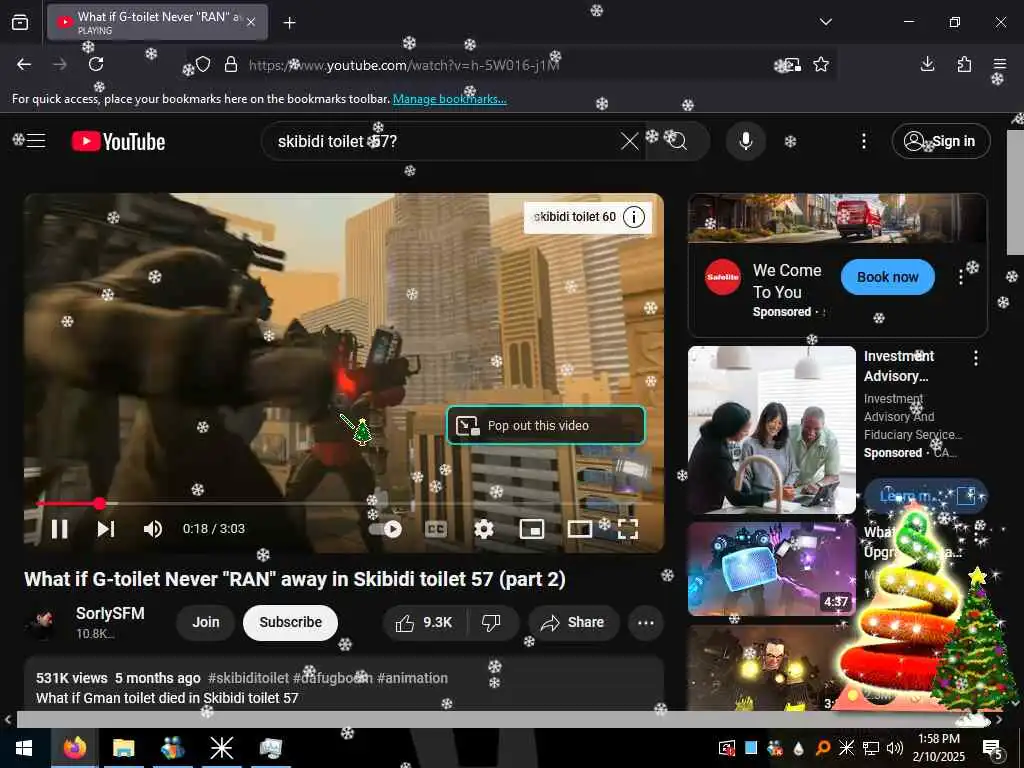This screenshot has width=1024, height=768.
Task: Open Investment Advisory ad thumbnail
Action: 772,430
